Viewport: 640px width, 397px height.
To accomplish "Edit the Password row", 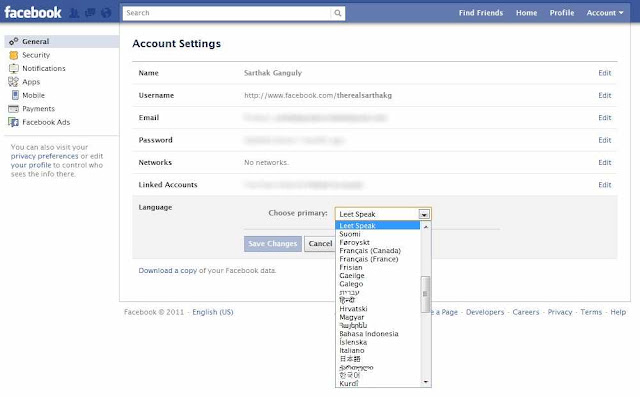I will 604,140.
